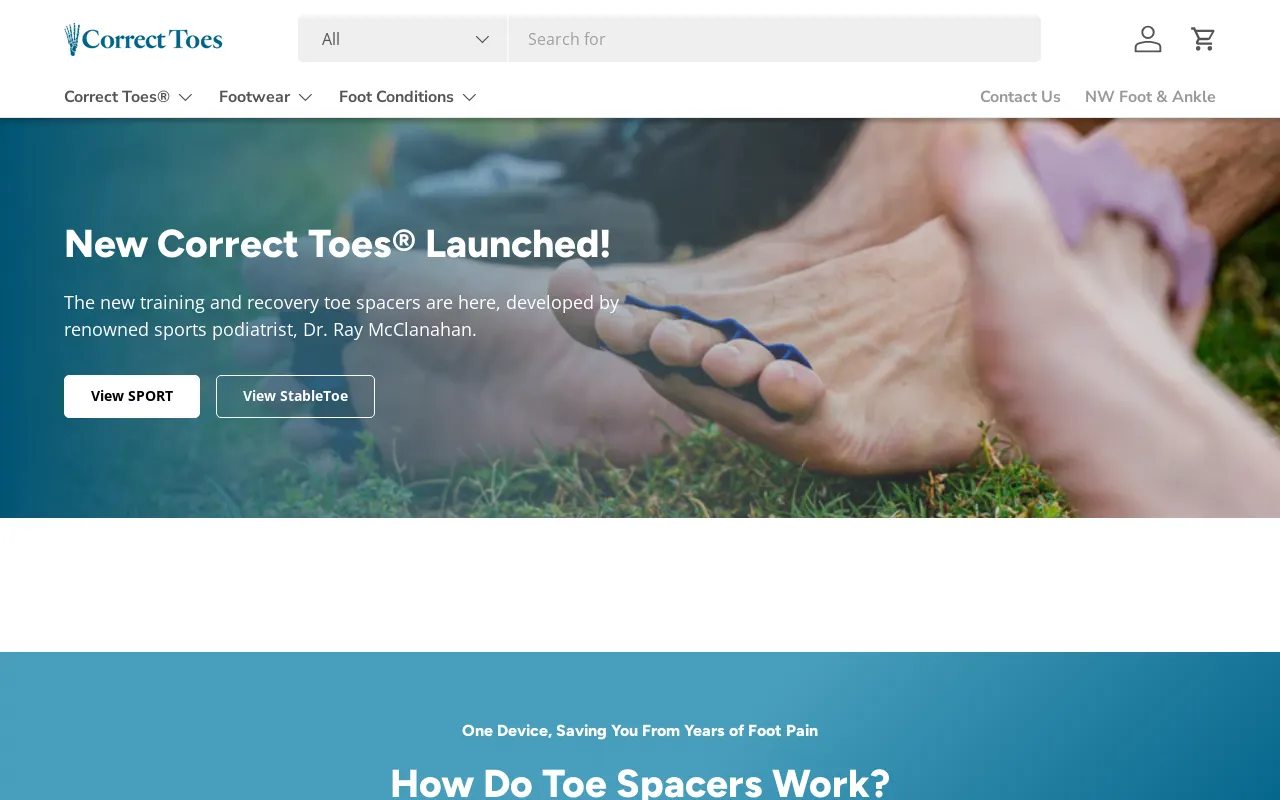Visit the NW Foot & Ankle link
This screenshot has height=800, width=1280.
tap(1150, 97)
